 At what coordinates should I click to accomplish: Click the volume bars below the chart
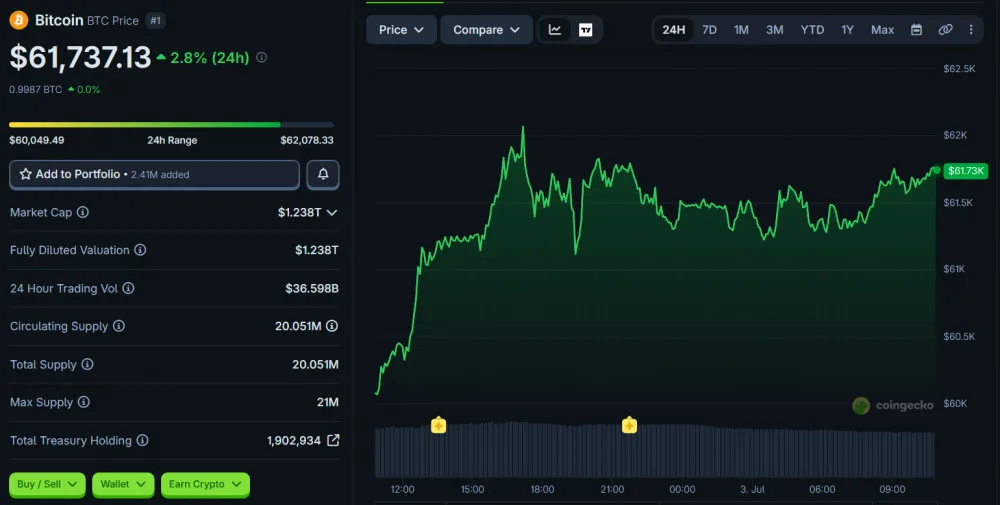(x=654, y=450)
